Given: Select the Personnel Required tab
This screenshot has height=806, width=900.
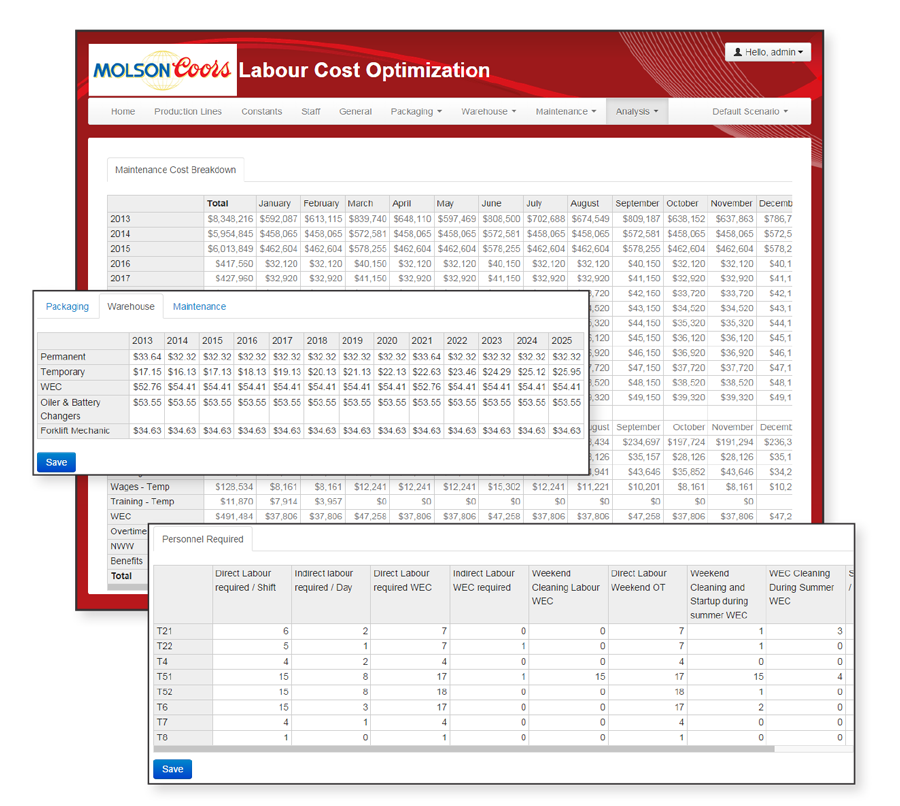Looking at the screenshot, I should tap(203, 539).
